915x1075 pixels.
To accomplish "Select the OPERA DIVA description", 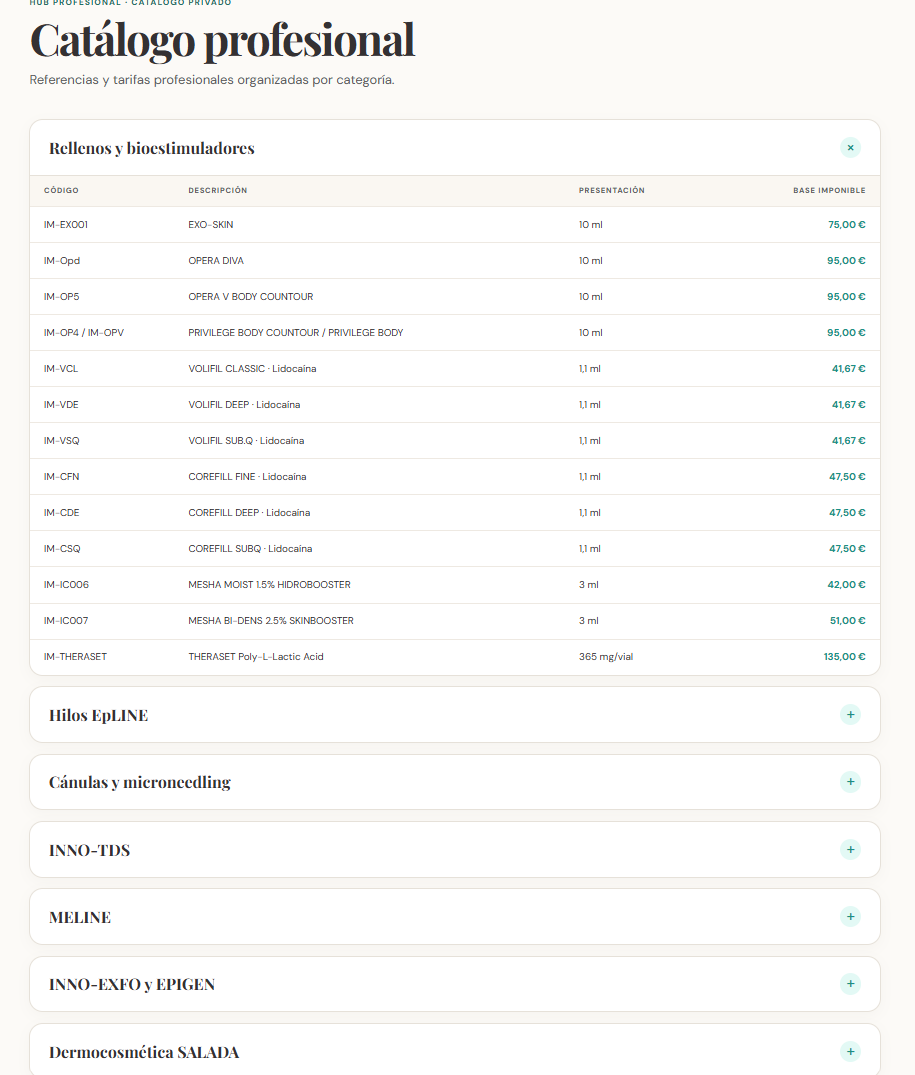I will tap(216, 261).
